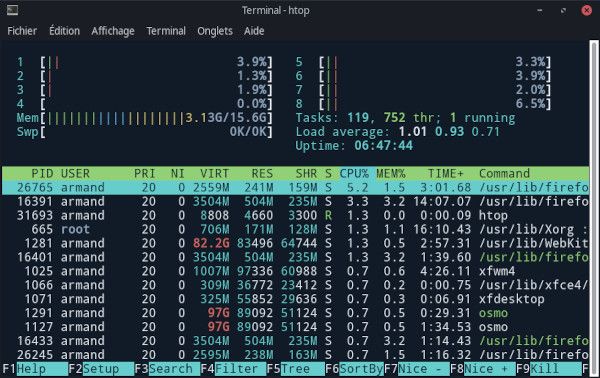Sort by the PRI column header
The height and width of the screenshot is (378, 600).
(x=145, y=174)
